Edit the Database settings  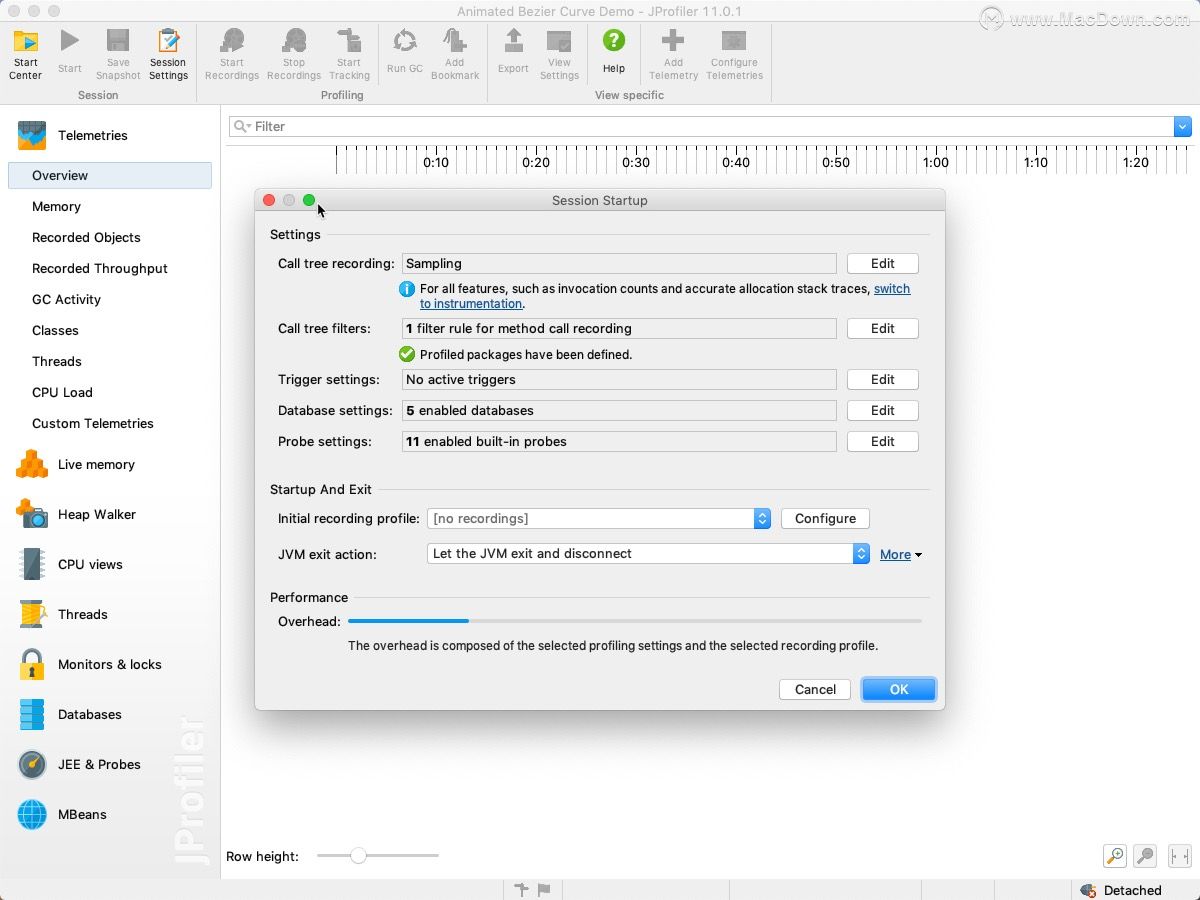pyautogui.click(x=882, y=410)
